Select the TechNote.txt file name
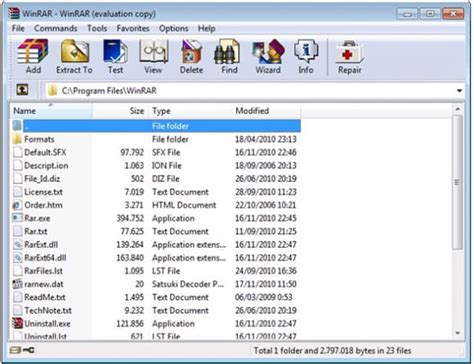This screenshot has height=364, width=474. (48, 310)
